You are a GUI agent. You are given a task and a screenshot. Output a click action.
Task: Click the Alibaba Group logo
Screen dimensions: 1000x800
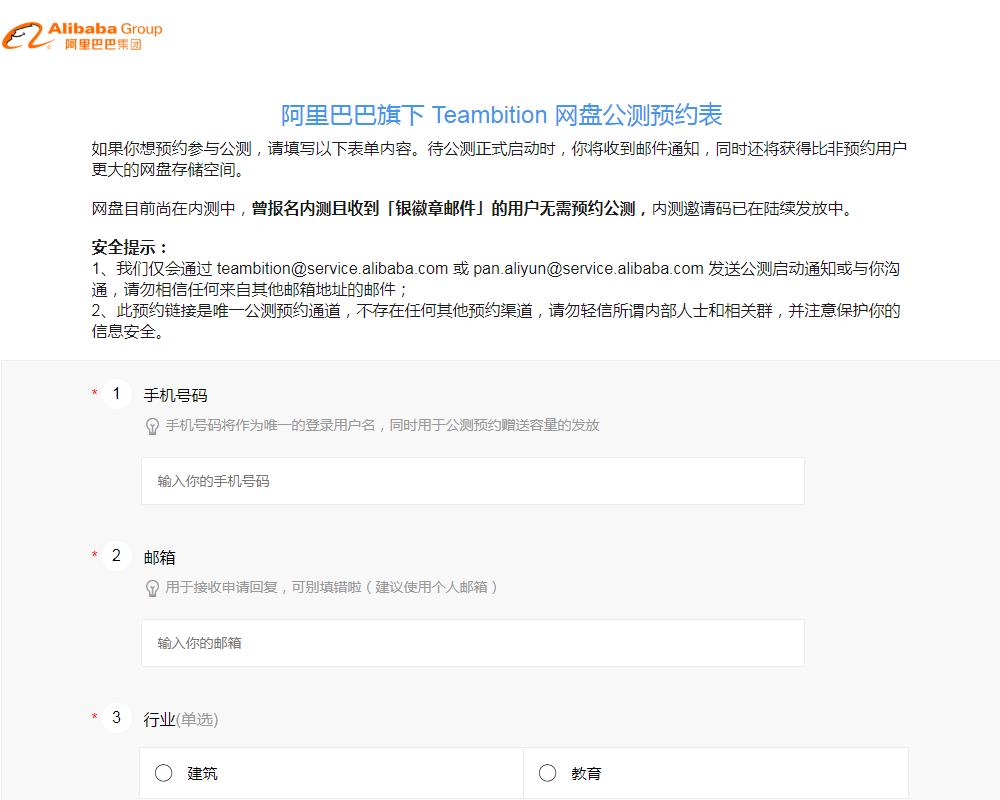(x=82, y=36)
